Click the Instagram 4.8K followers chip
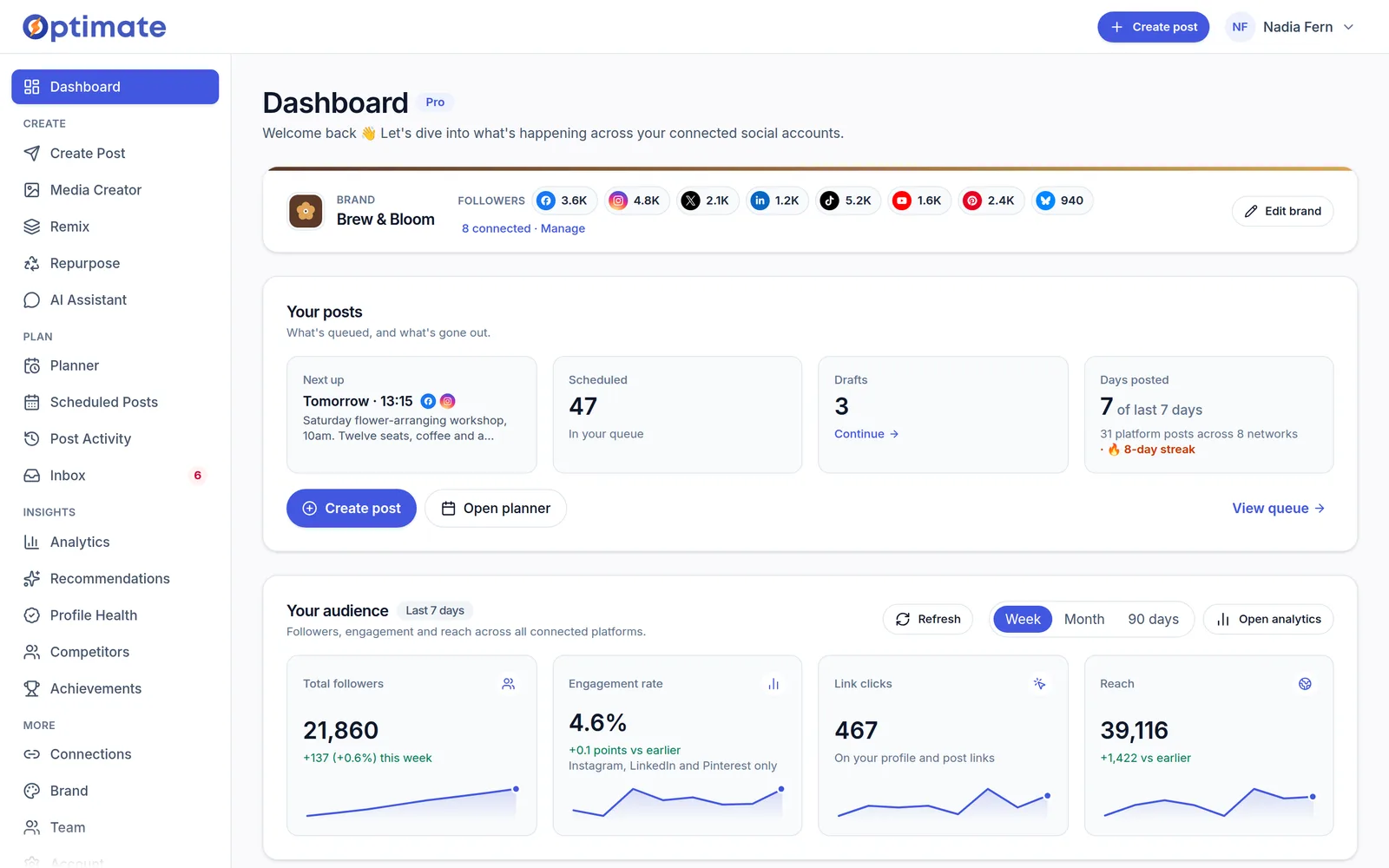This screenshot has width=1389, height=868. click(637, 201)
